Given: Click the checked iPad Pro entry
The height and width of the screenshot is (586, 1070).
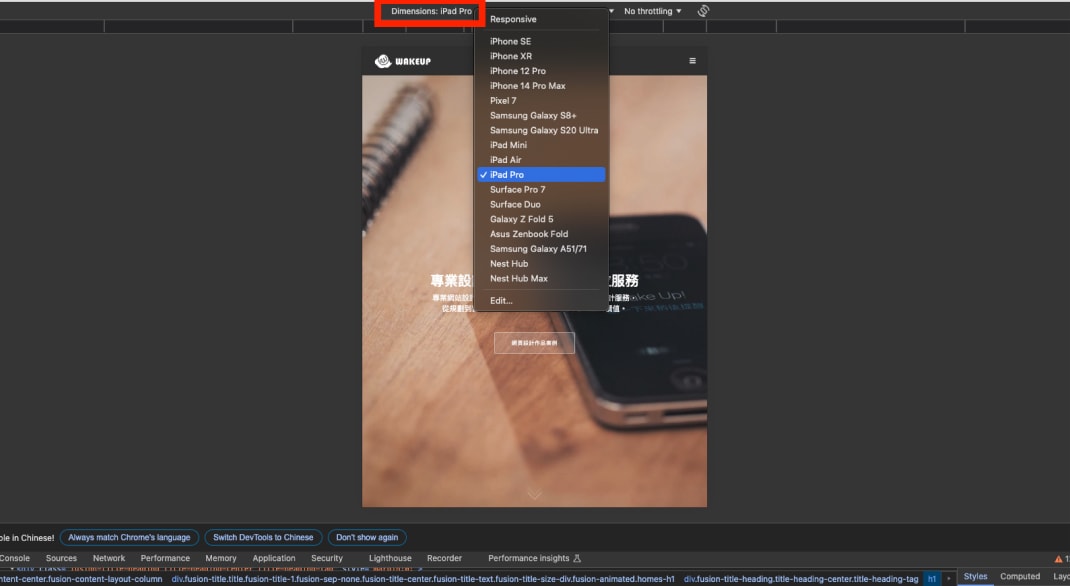Looking at the screenshot, I should tap(541, 175).
